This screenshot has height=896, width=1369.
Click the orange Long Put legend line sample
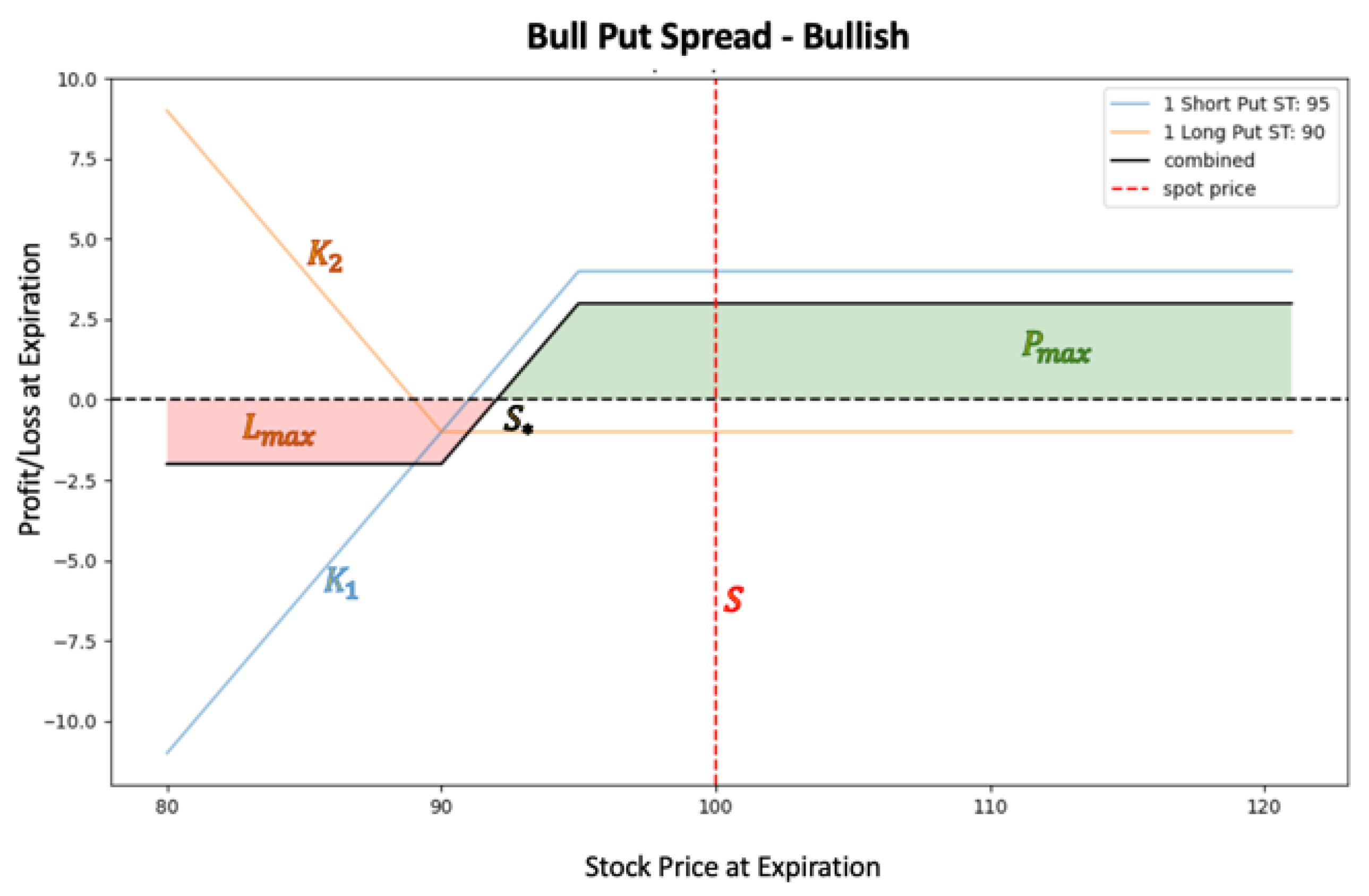click(x=1130, y=132)
